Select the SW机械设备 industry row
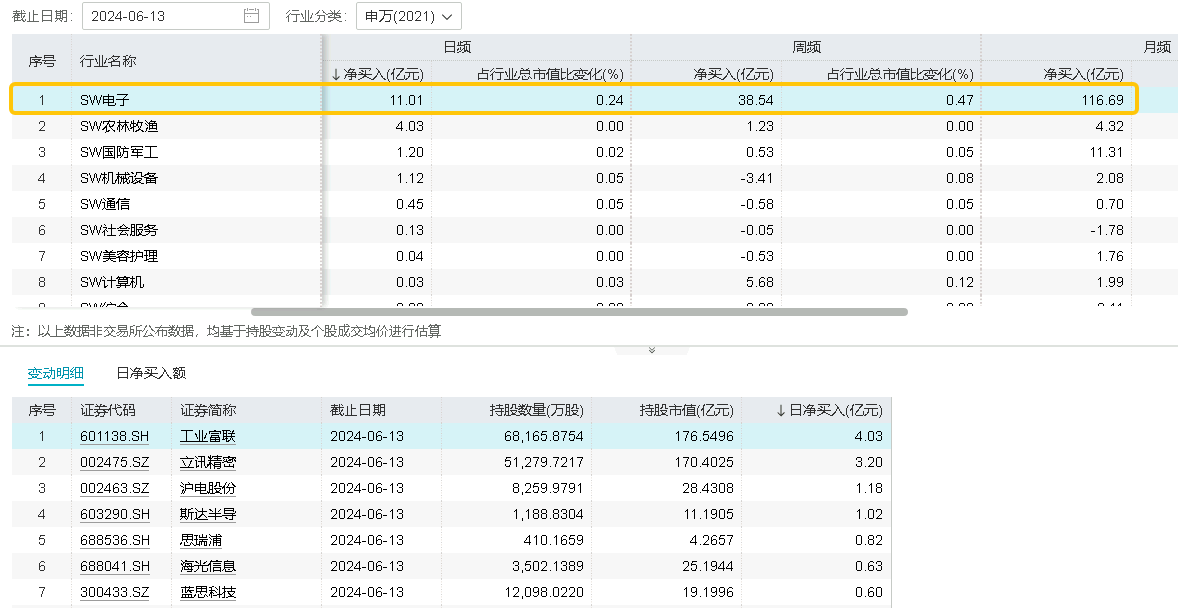1178x608 pixels. [595, 178]
